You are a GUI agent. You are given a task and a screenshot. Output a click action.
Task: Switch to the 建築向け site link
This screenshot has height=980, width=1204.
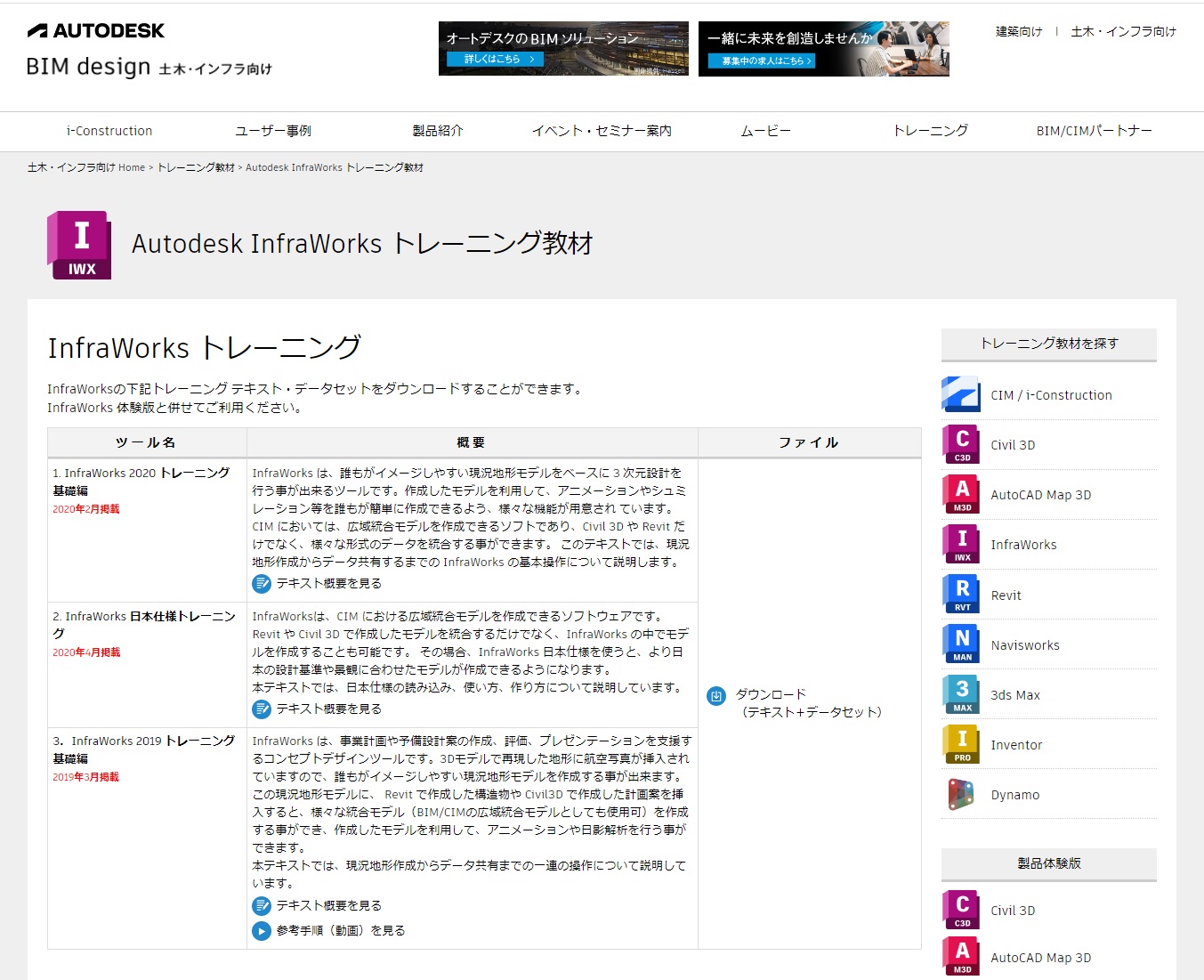[x=1019, y=31]
